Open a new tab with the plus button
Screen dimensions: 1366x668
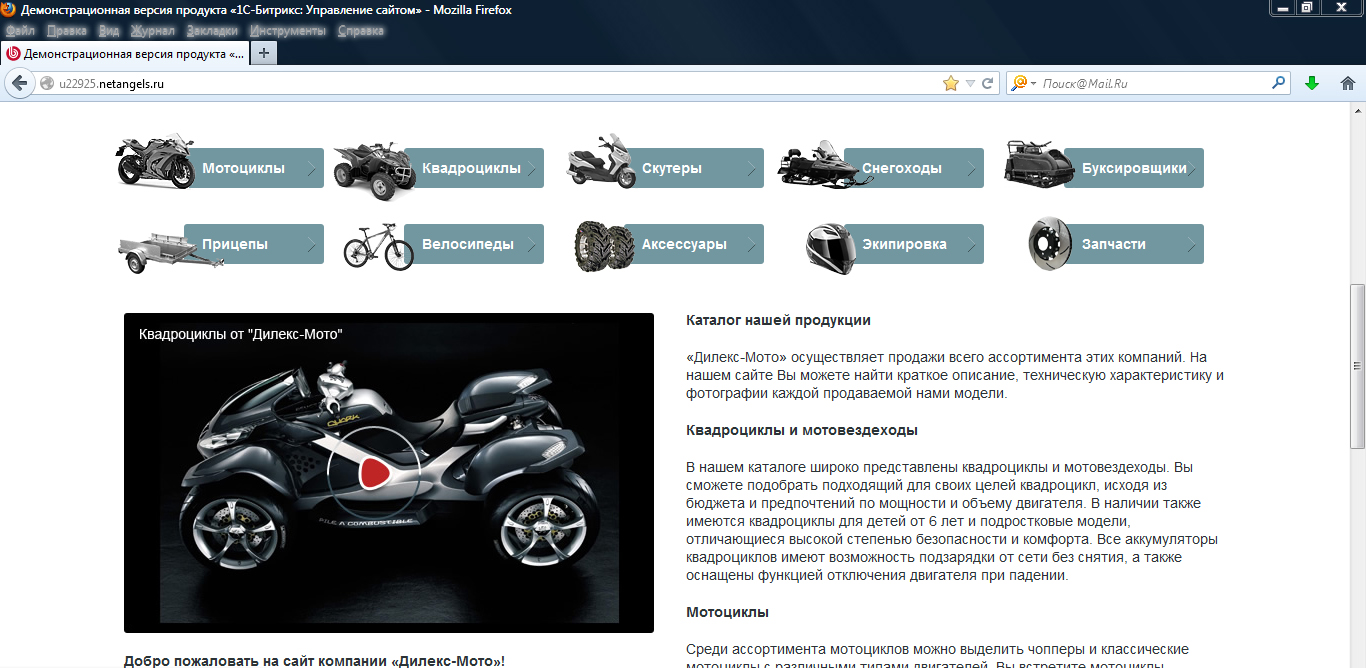262,52
